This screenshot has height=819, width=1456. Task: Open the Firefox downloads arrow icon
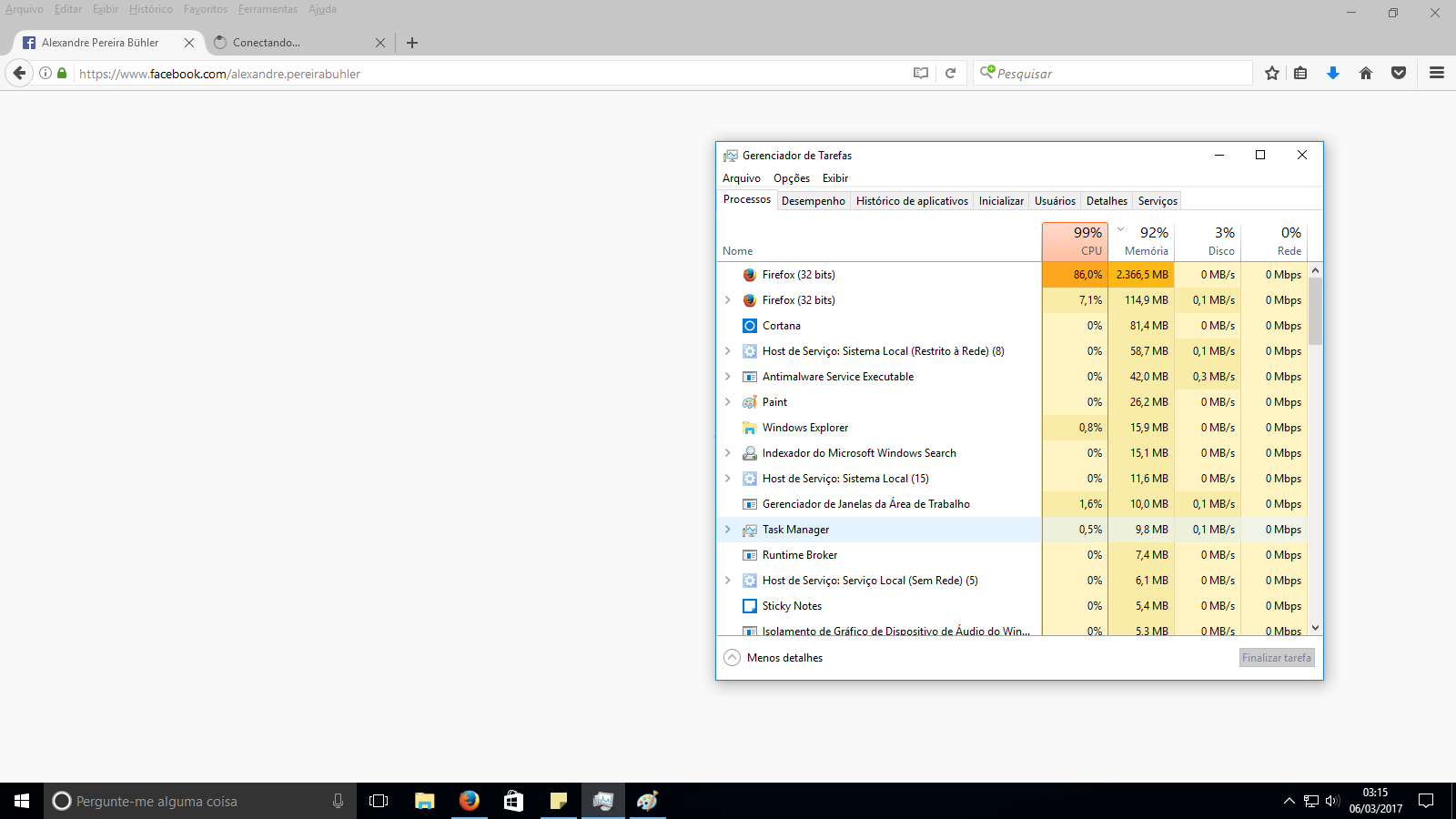[1333, 74]
